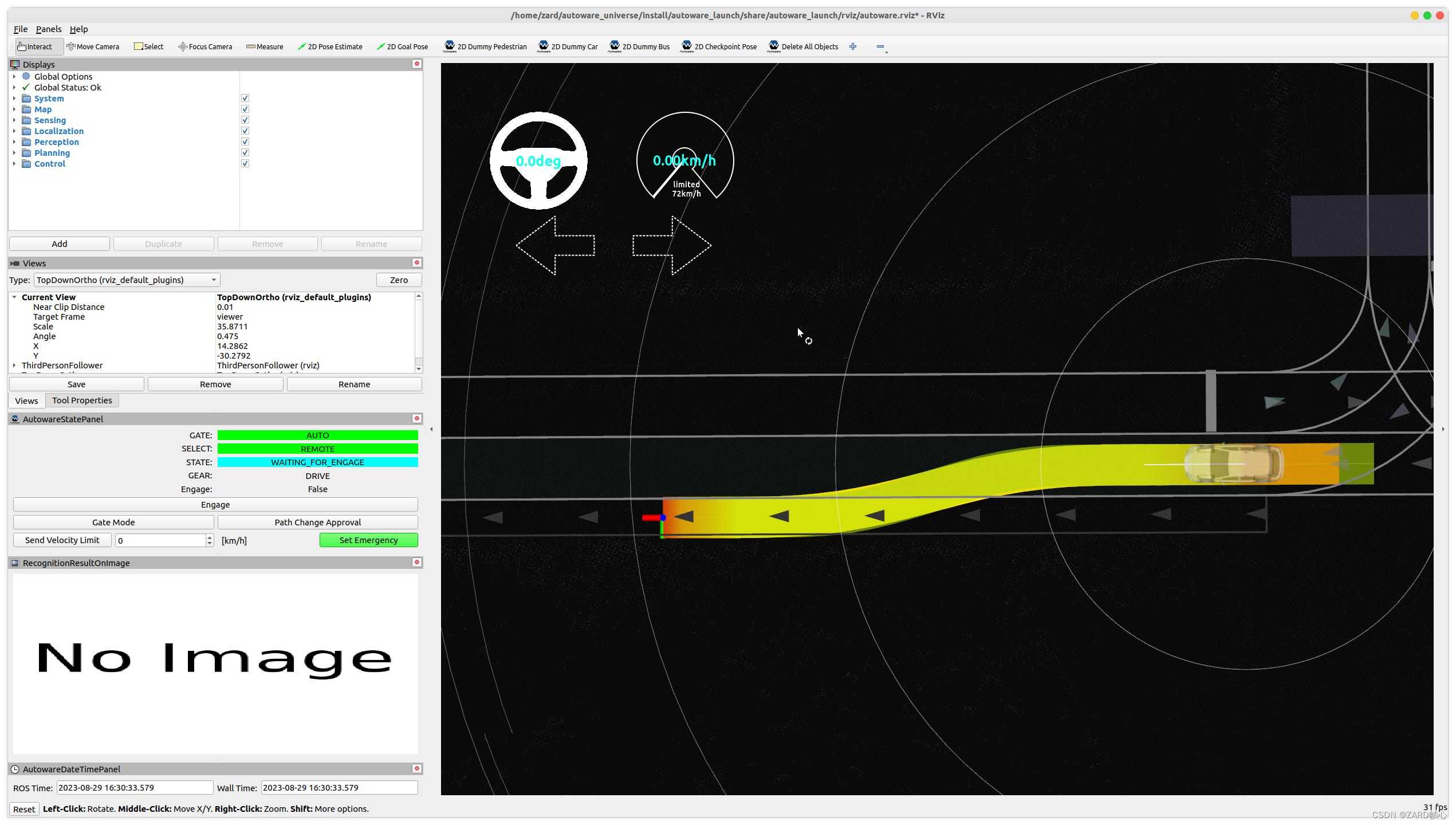Click the velocity limit input field
This screenshot has width=1456, height=825.
160,540
